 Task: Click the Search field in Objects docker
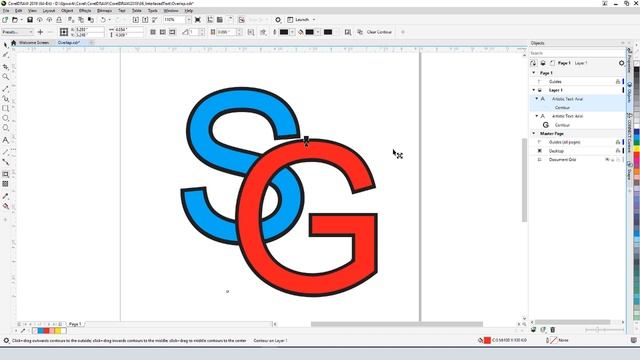point(577,53)
